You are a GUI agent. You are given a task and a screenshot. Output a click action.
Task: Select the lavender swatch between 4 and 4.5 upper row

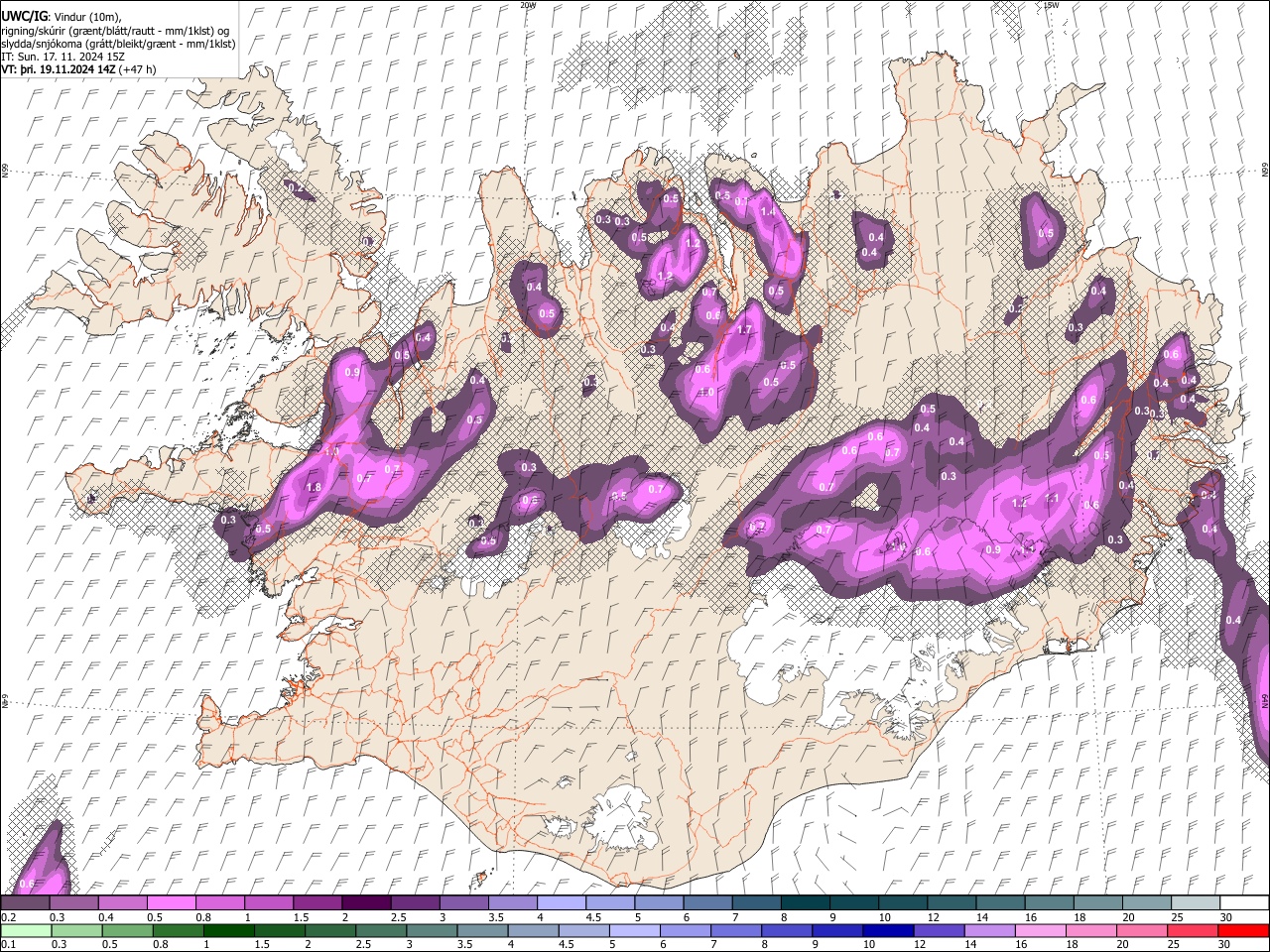(x=563, y=902)
